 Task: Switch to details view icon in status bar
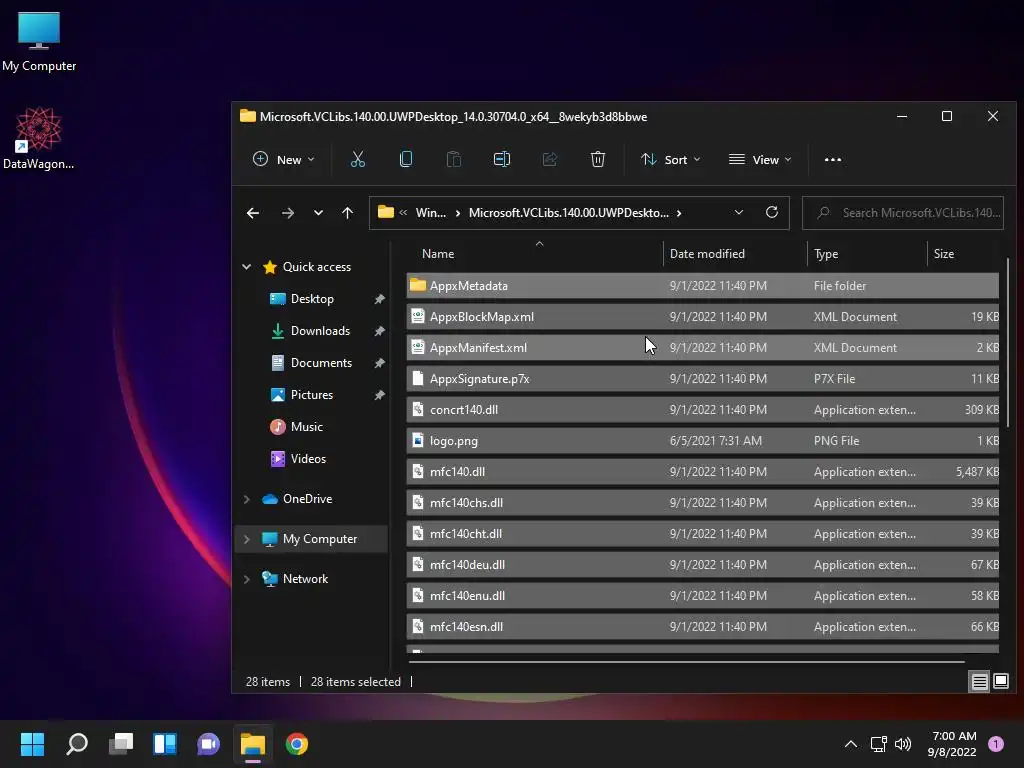point(980,682)
